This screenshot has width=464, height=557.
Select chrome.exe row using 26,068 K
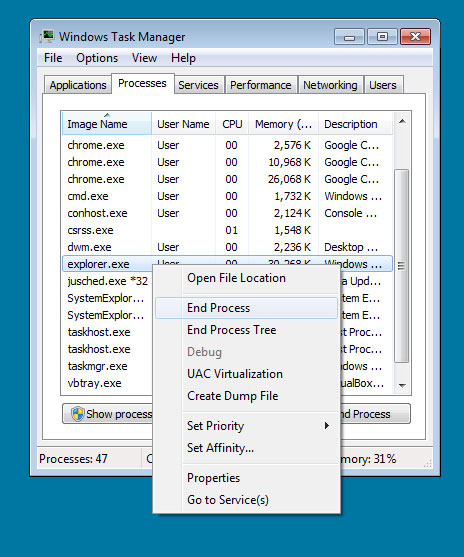[227, 179]
